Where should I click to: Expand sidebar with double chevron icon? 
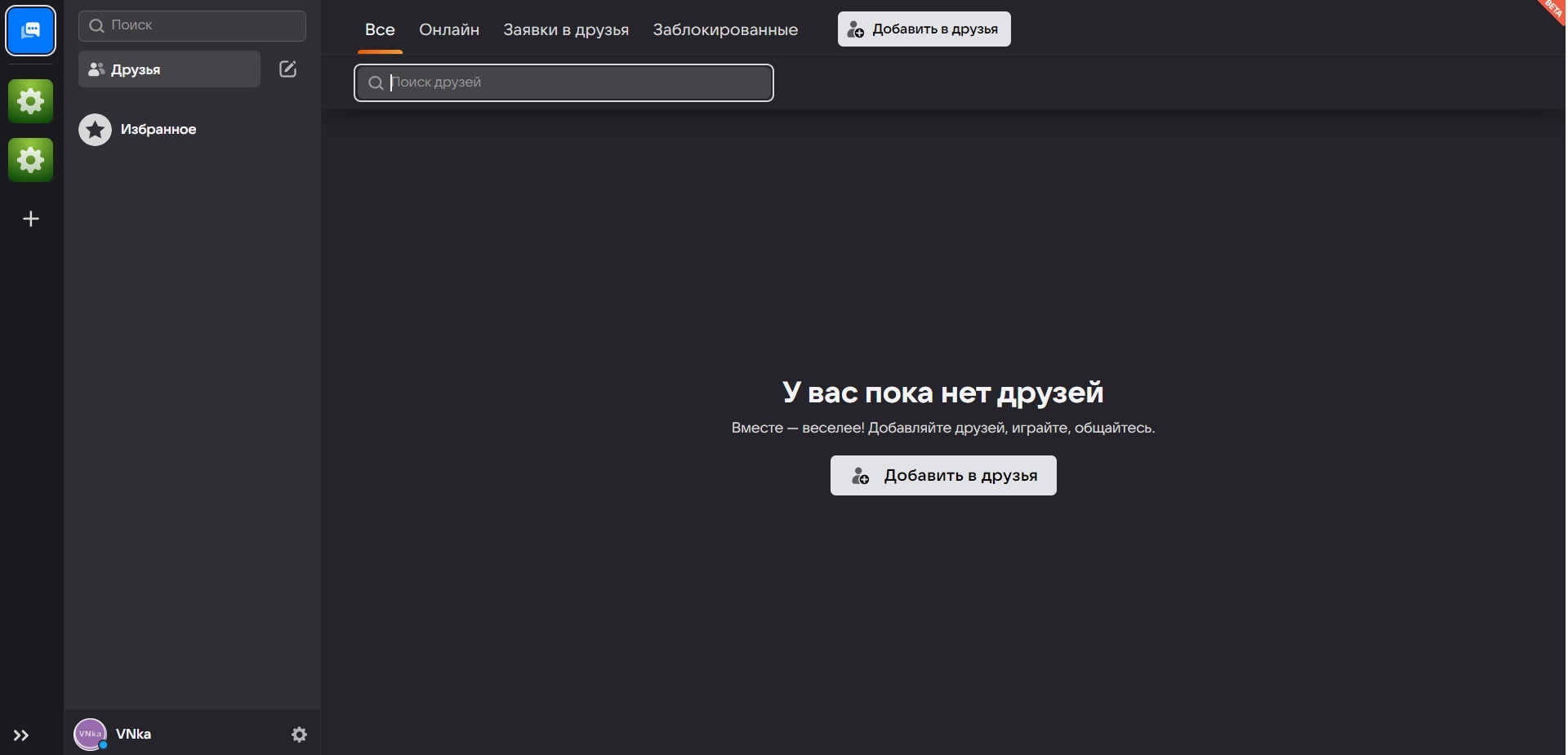[21, 735]
